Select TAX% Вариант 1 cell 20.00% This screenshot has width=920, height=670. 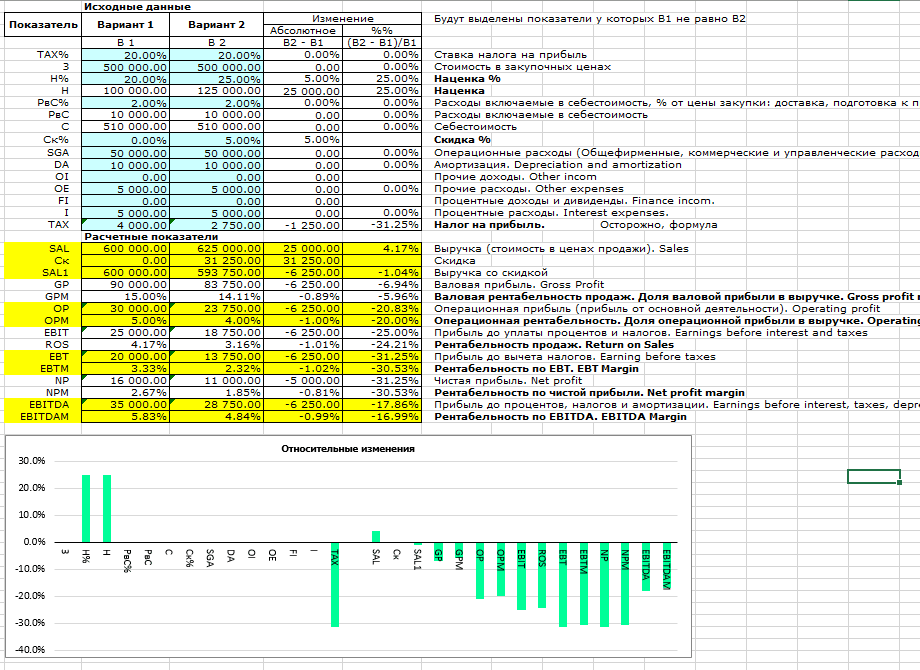(126, 55)
